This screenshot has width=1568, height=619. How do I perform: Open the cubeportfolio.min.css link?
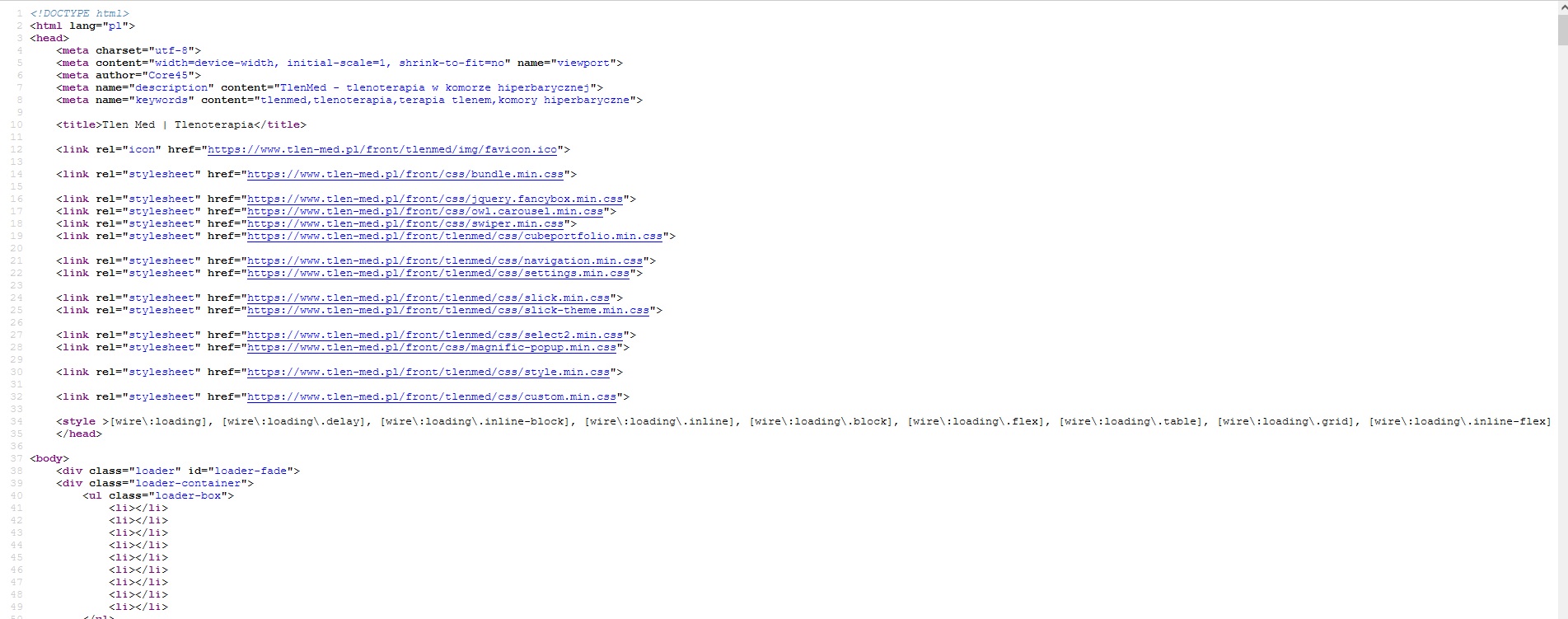tap(455, 237)
